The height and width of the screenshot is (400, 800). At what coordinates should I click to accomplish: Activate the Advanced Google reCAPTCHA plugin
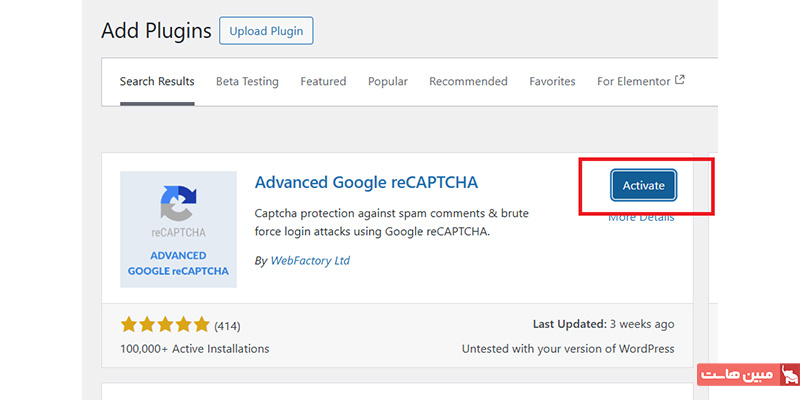pyautogui.click(x=643, y=186)
